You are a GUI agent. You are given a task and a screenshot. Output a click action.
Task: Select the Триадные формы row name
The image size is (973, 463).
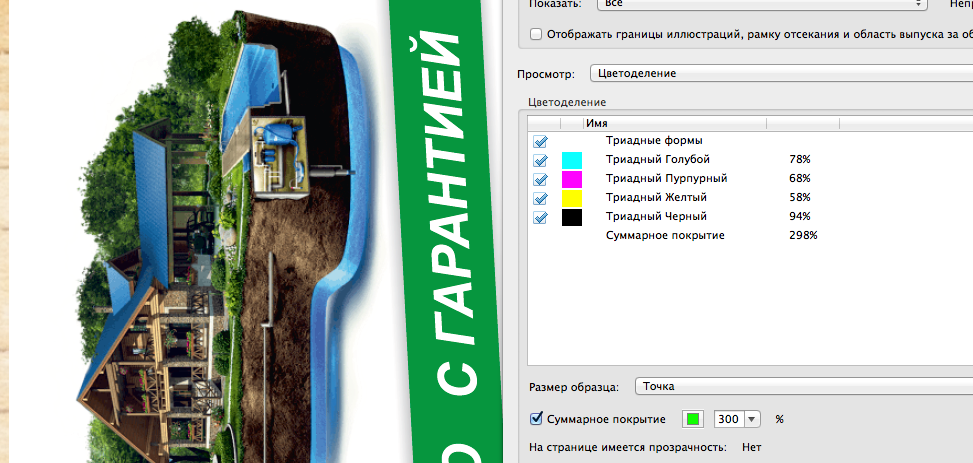pos(654,141)
